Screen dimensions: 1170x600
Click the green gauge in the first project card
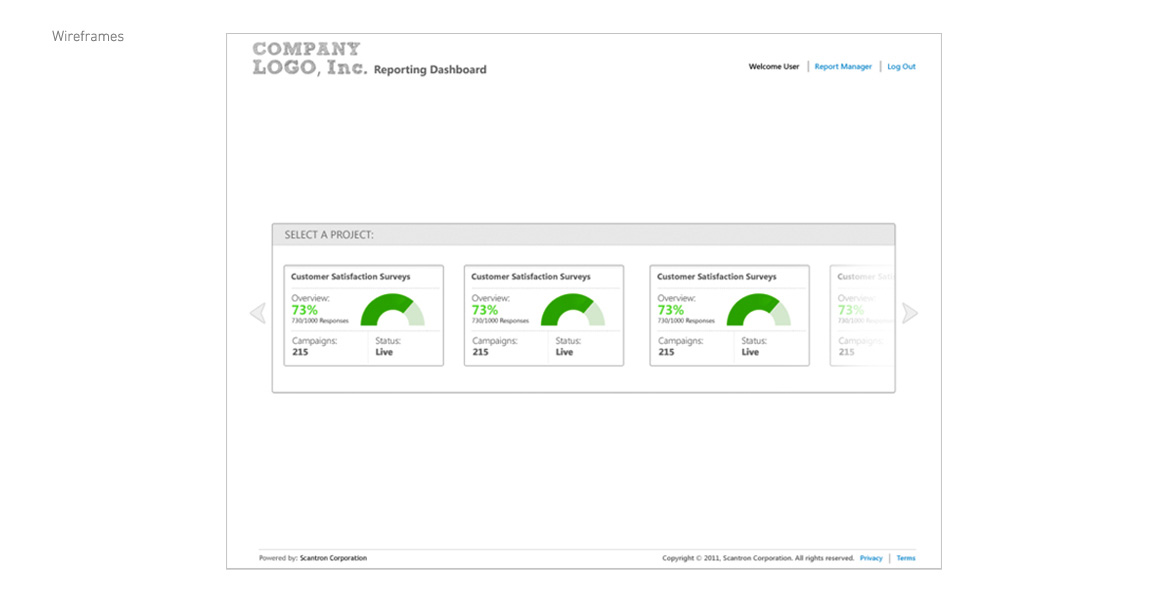(x=392, y=310)
